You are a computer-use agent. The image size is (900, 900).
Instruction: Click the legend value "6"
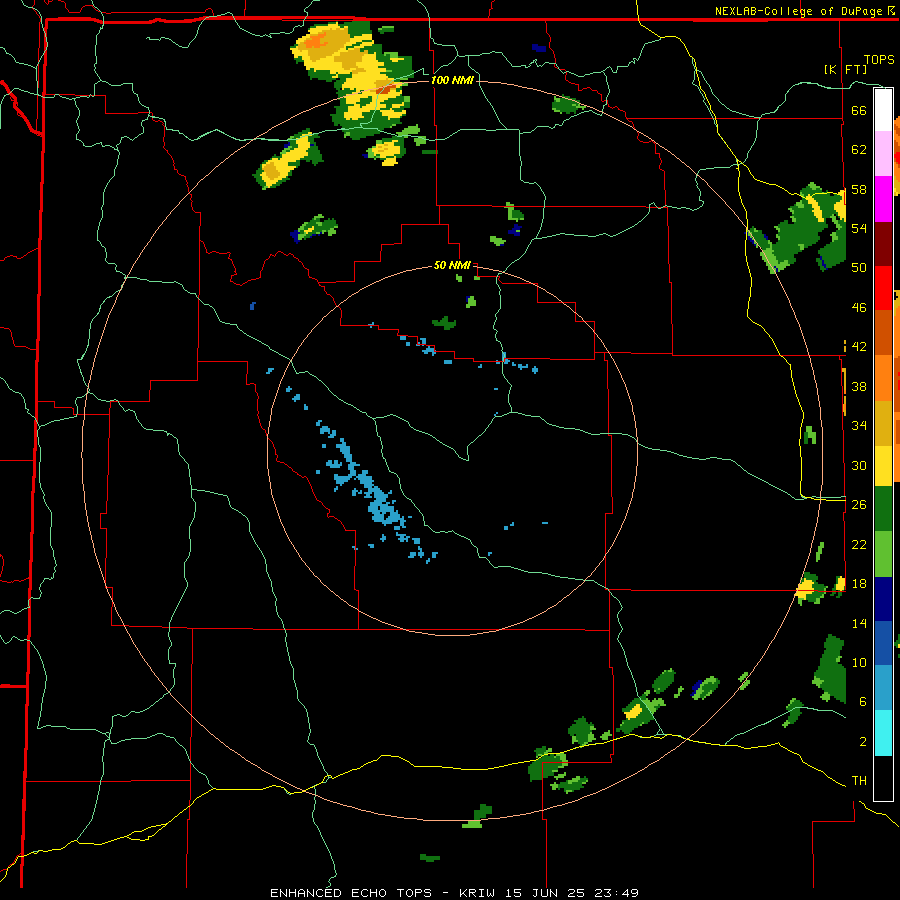pyautogui.click(x=863, y=701)
